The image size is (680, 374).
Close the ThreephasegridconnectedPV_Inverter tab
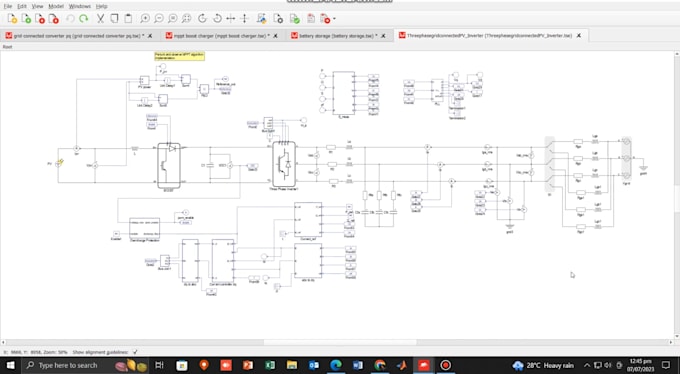(579, 36)
